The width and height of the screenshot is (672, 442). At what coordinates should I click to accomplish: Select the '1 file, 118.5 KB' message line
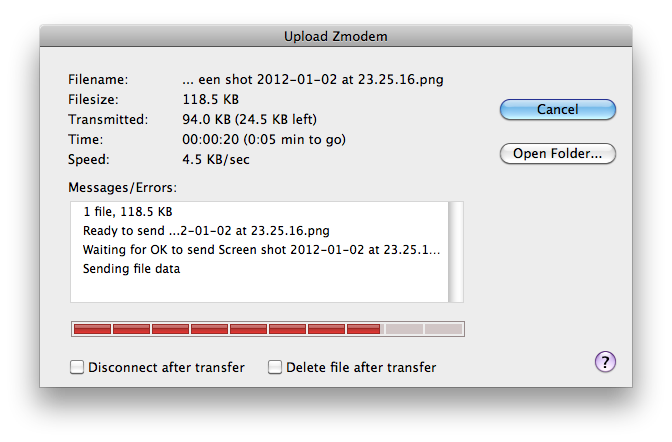[x=128, y=212]
